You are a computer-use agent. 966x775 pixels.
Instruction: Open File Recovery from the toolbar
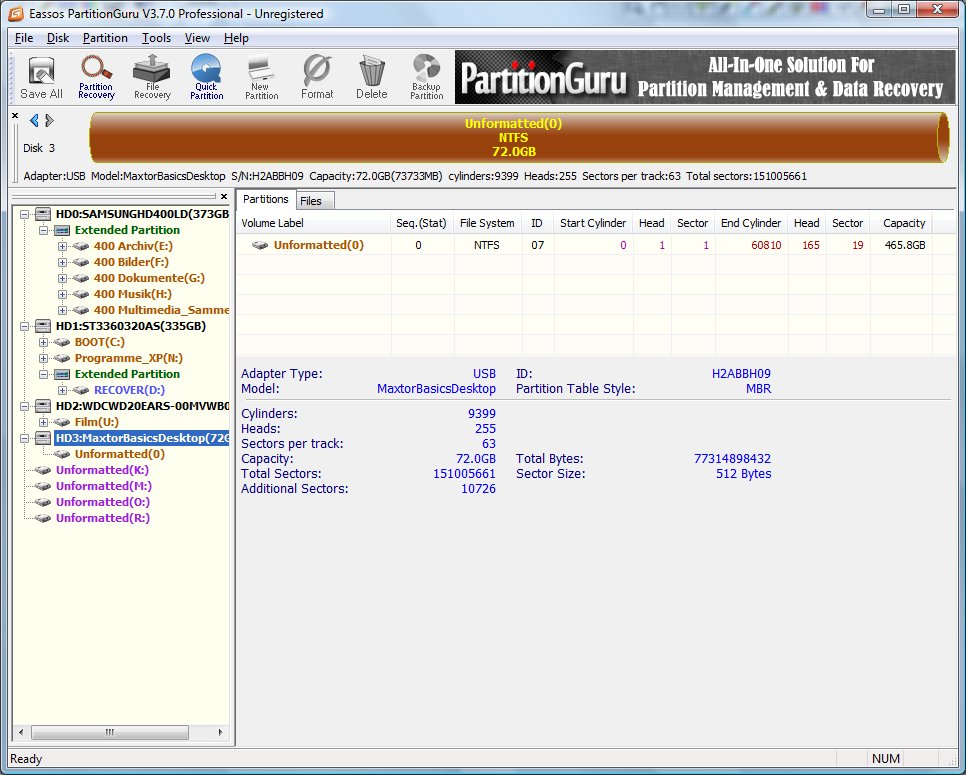point(152,78)
